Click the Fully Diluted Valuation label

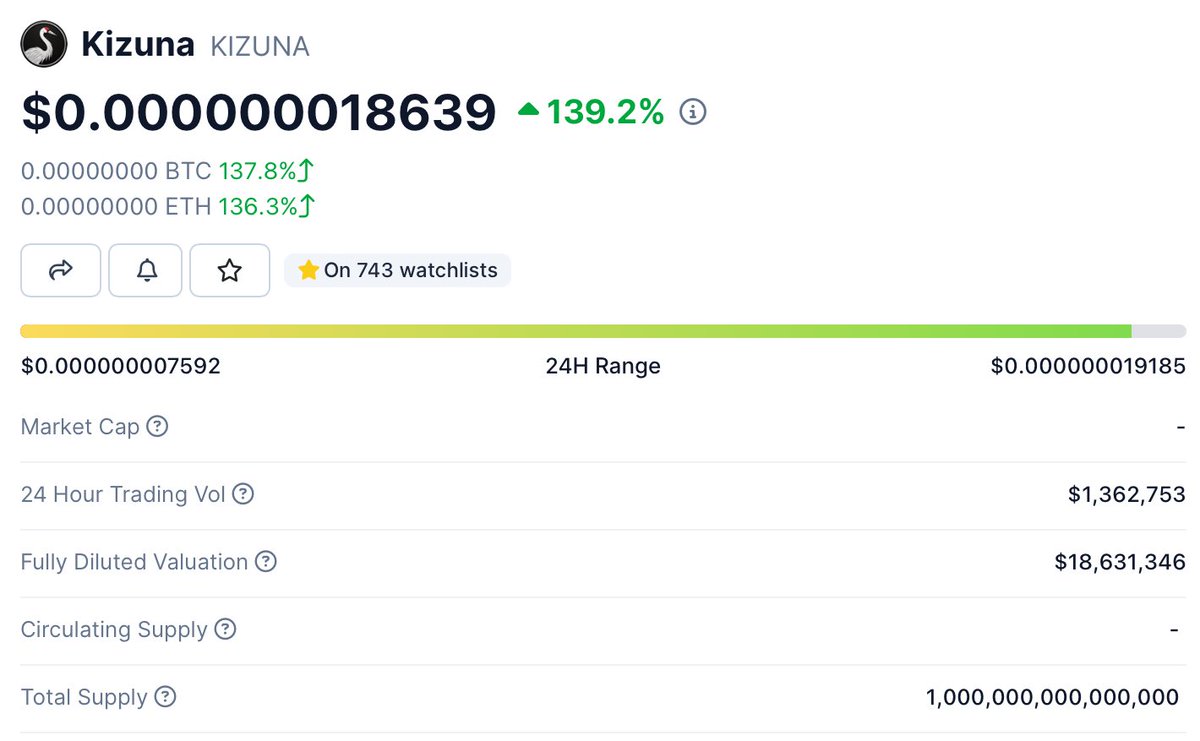134,562
